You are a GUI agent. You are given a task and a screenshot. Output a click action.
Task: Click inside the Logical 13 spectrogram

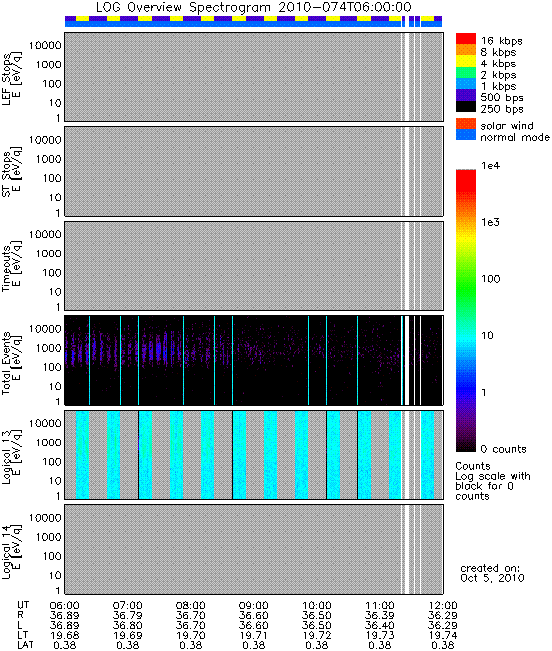[x=254, y=455]
